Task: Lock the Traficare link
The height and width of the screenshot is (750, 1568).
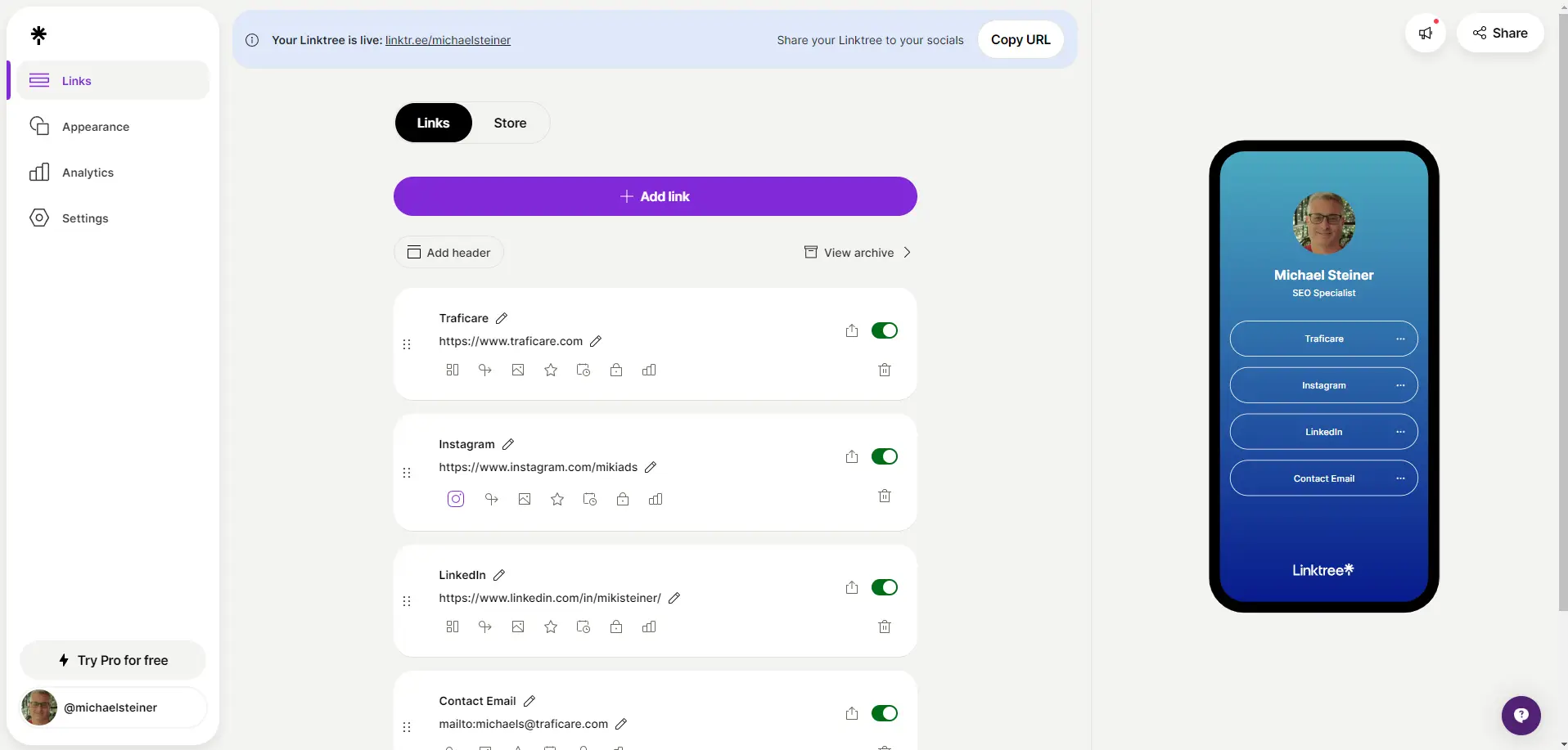Action: [616, 370]
